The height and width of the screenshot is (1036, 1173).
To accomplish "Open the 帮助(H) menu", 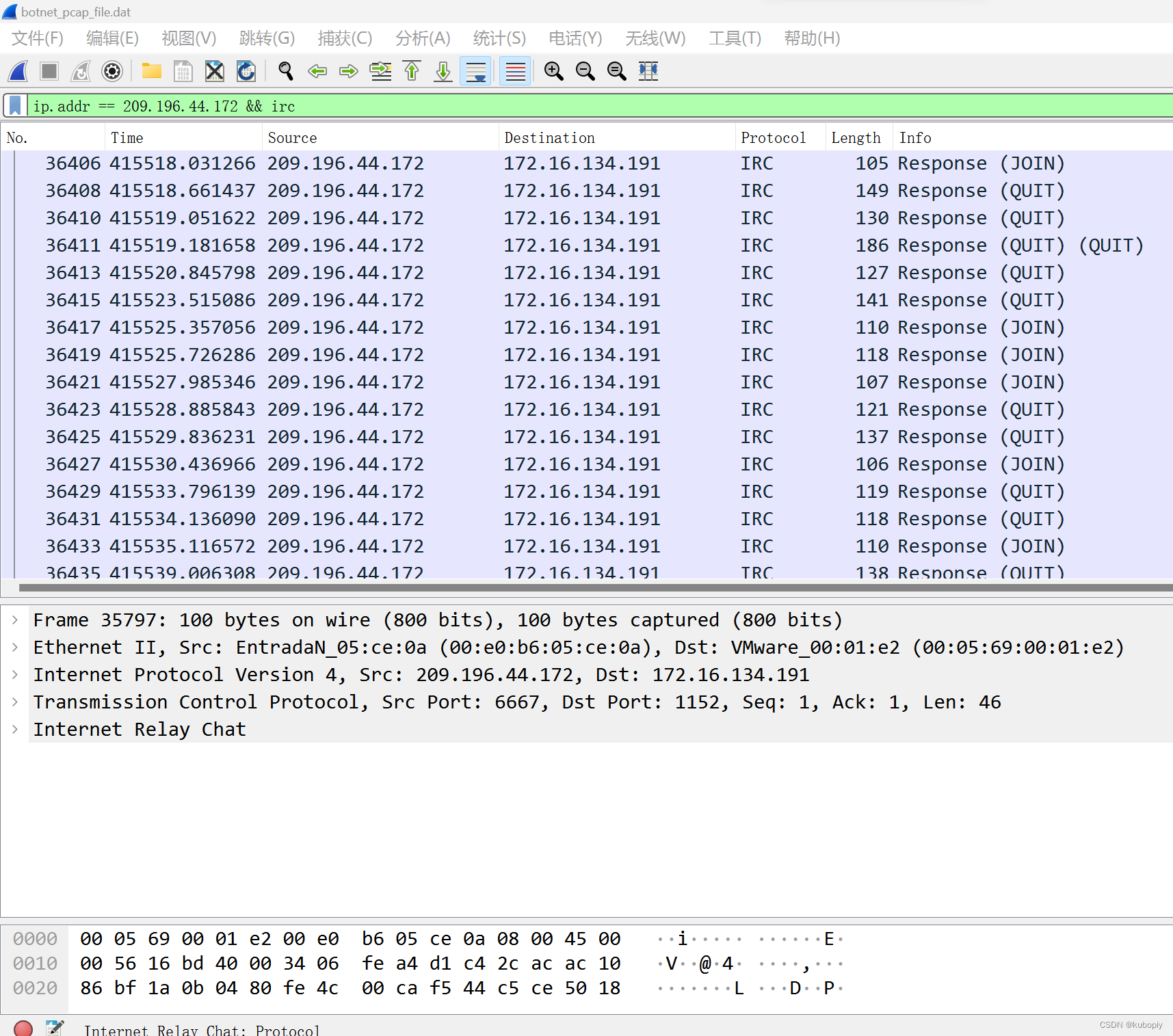I will coord(813,38).
